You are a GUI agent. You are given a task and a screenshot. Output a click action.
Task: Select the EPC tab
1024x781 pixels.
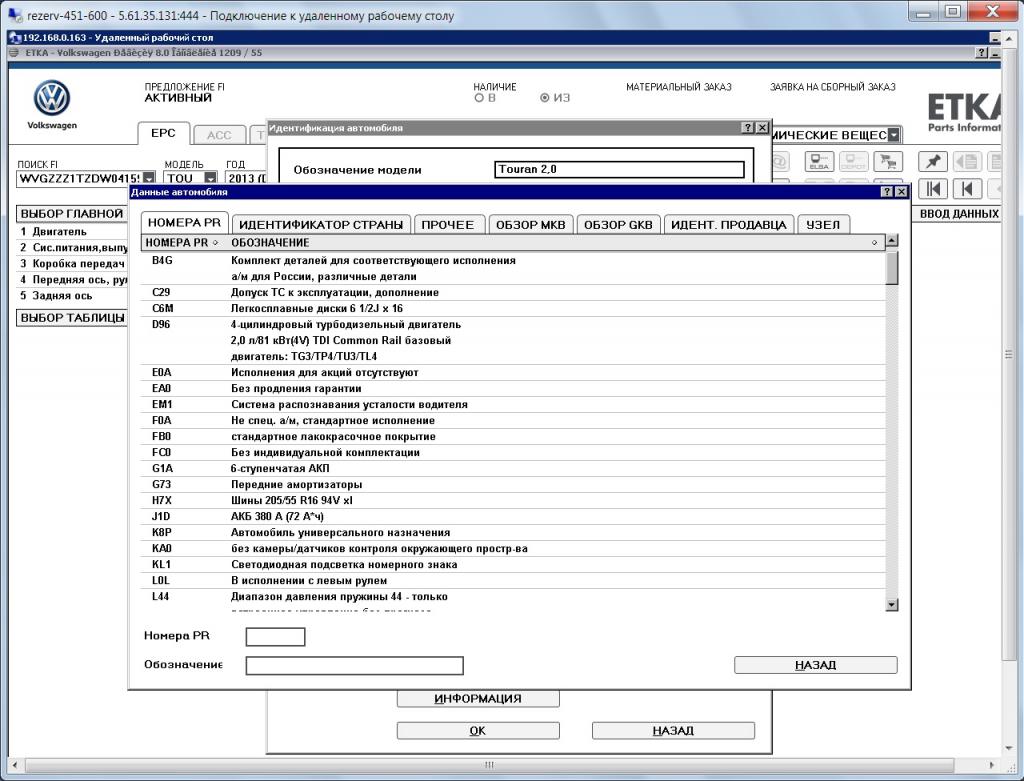point(163,133)
